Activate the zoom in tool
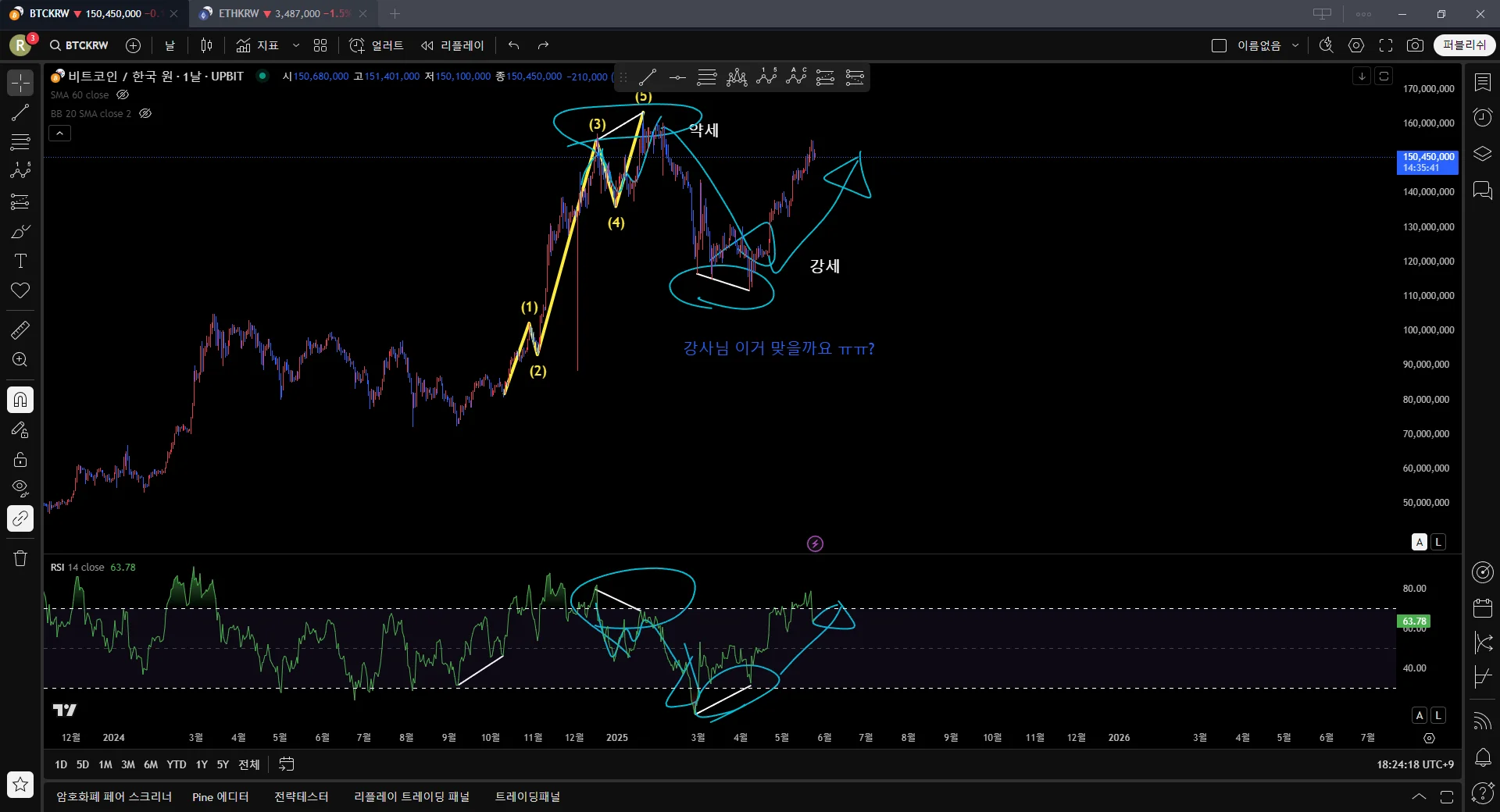Viewport: 1500px width, 812px height. 20,360
